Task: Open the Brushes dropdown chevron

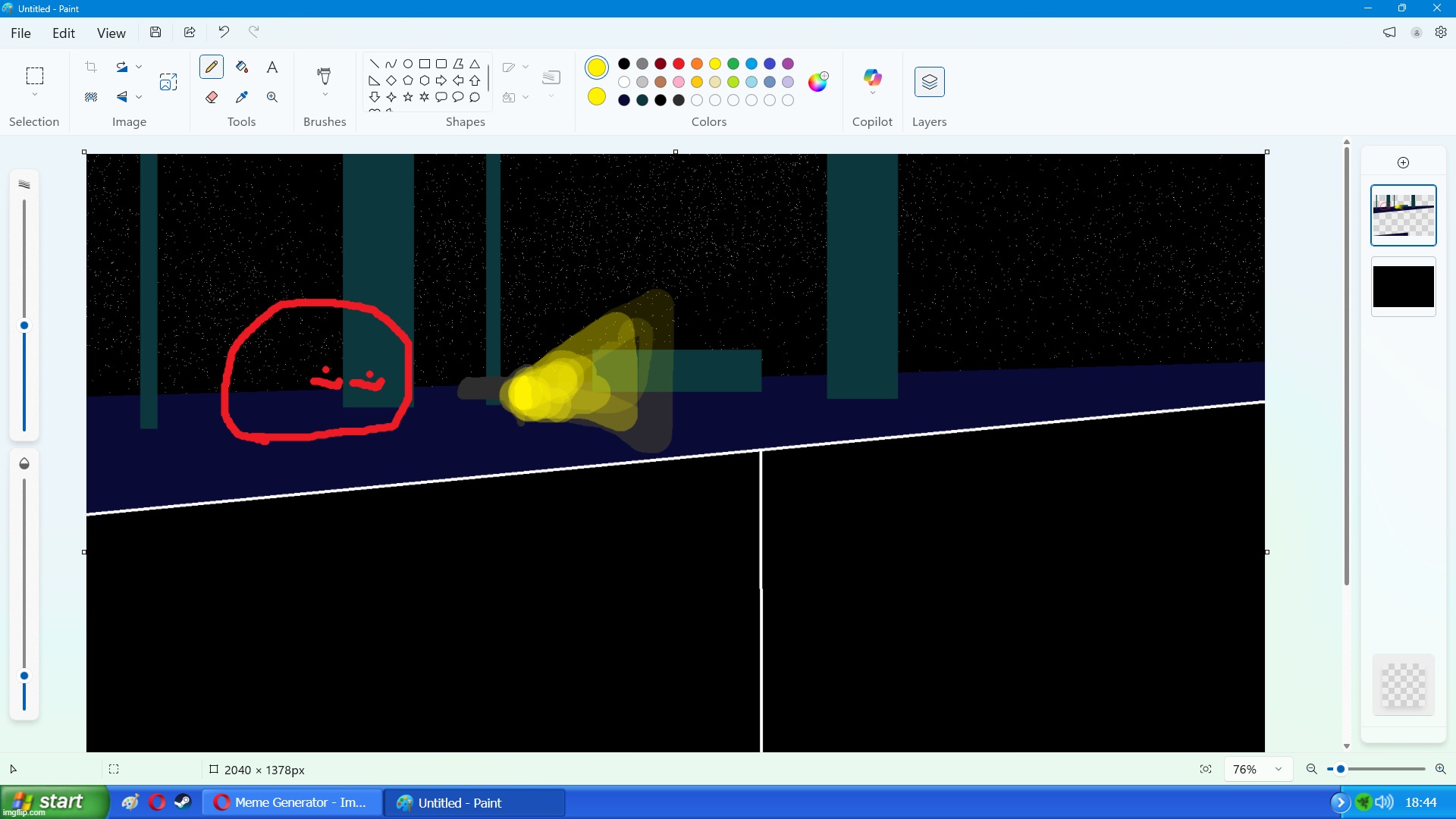Action: click(325, 95)
